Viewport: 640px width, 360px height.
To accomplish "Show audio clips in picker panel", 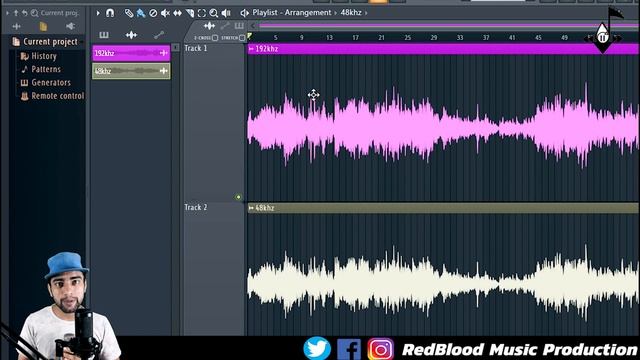I will coord(131,35).
